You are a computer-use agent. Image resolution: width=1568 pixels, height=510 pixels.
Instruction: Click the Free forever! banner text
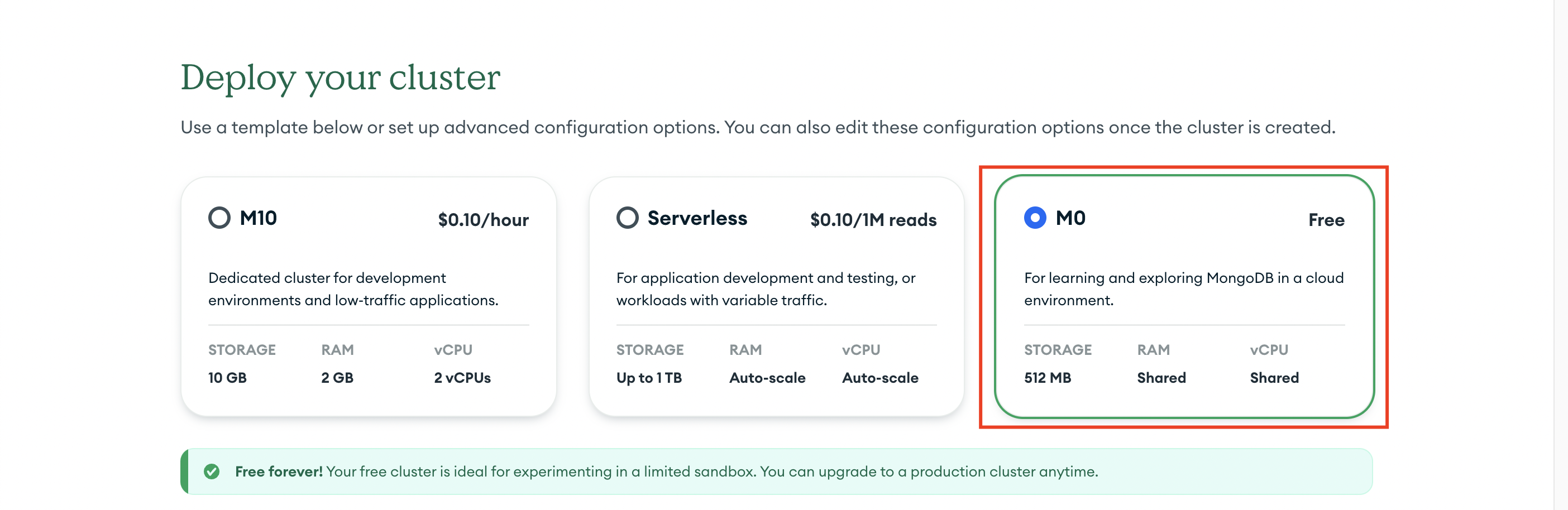(x=279, y=471)
